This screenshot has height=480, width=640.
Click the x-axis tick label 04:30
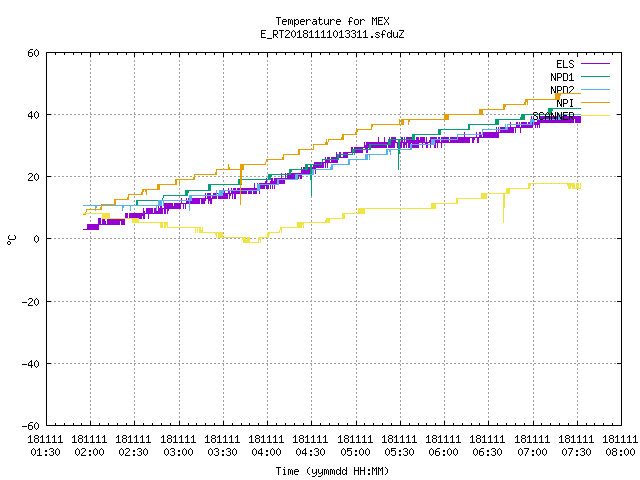click(311, 453)
